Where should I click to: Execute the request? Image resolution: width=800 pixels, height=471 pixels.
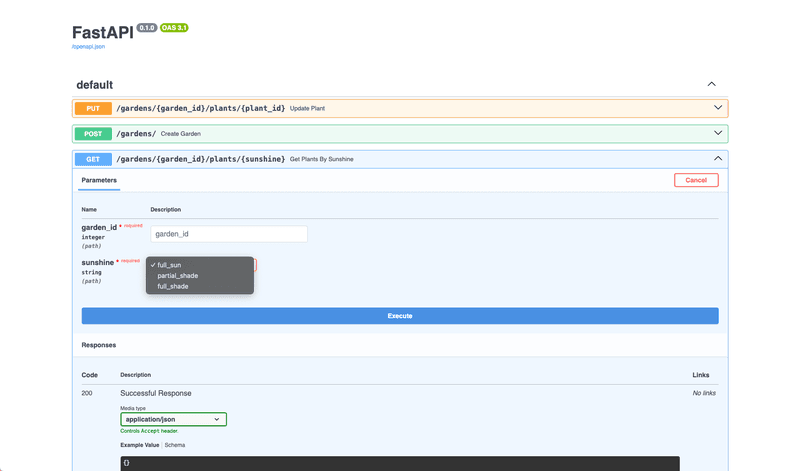400,316
